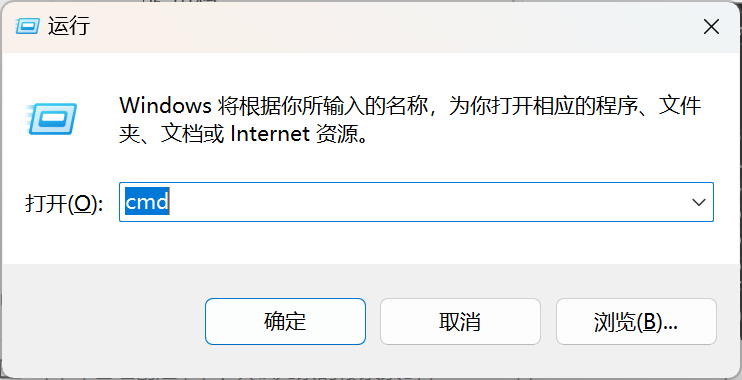Image resolution: width=742 pixels, height=380 pixels.
Task: Open the file picker via 浏览(B)...
Action: 636,321
